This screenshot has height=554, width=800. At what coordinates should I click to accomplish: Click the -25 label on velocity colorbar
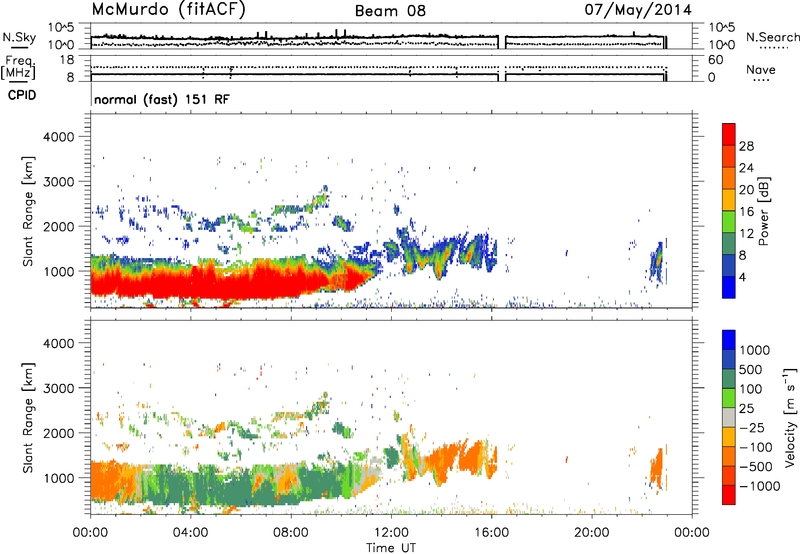(751, 428)
